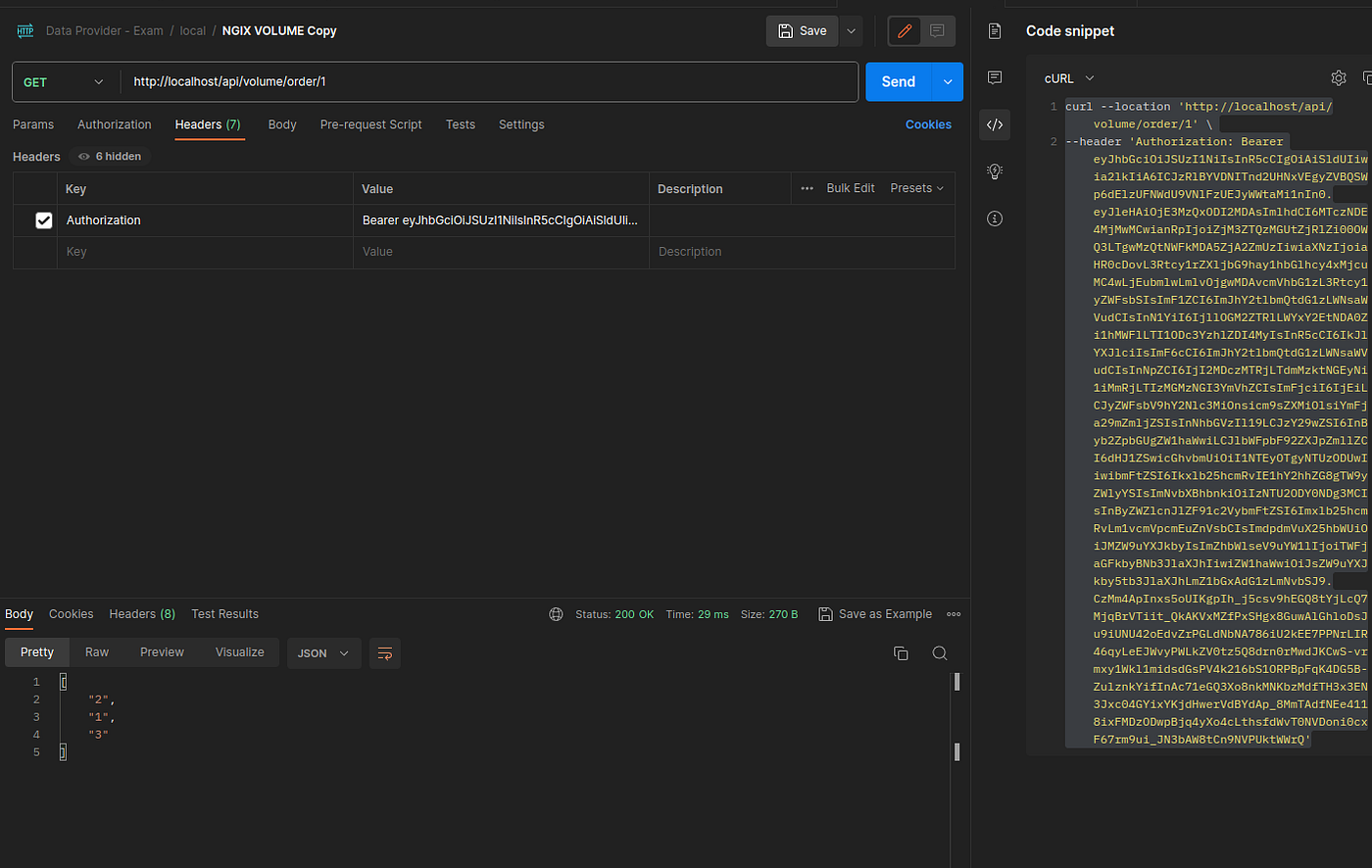The width and height of the screenshot is (1372, 868).
Task: Open the request info icon in sidebar
Action: 995,218
